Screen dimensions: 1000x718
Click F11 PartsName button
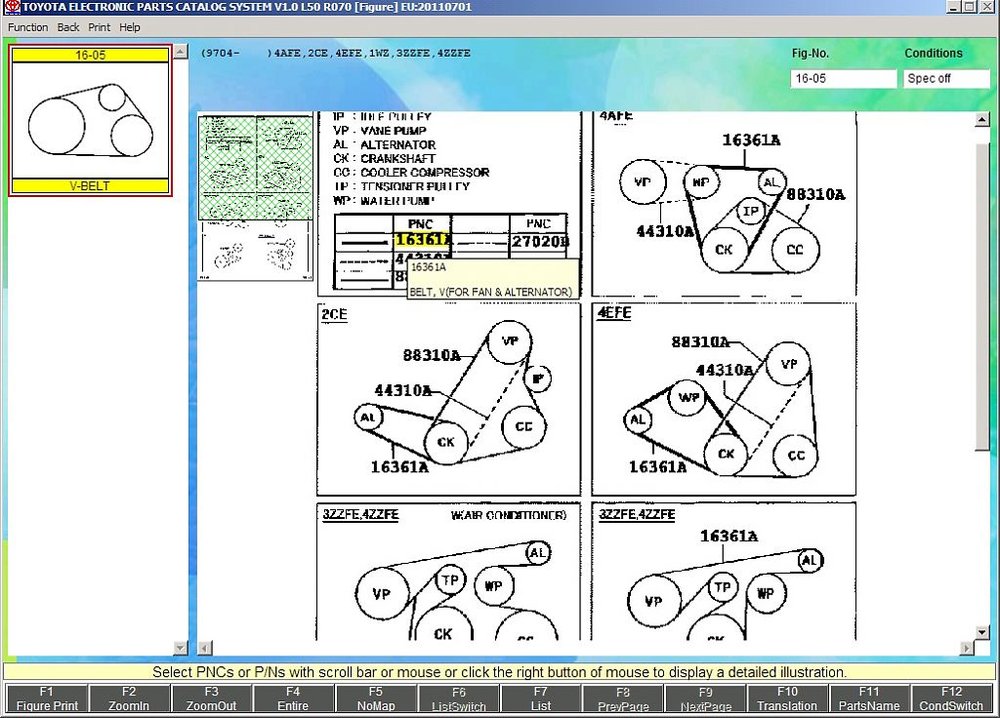869,699
